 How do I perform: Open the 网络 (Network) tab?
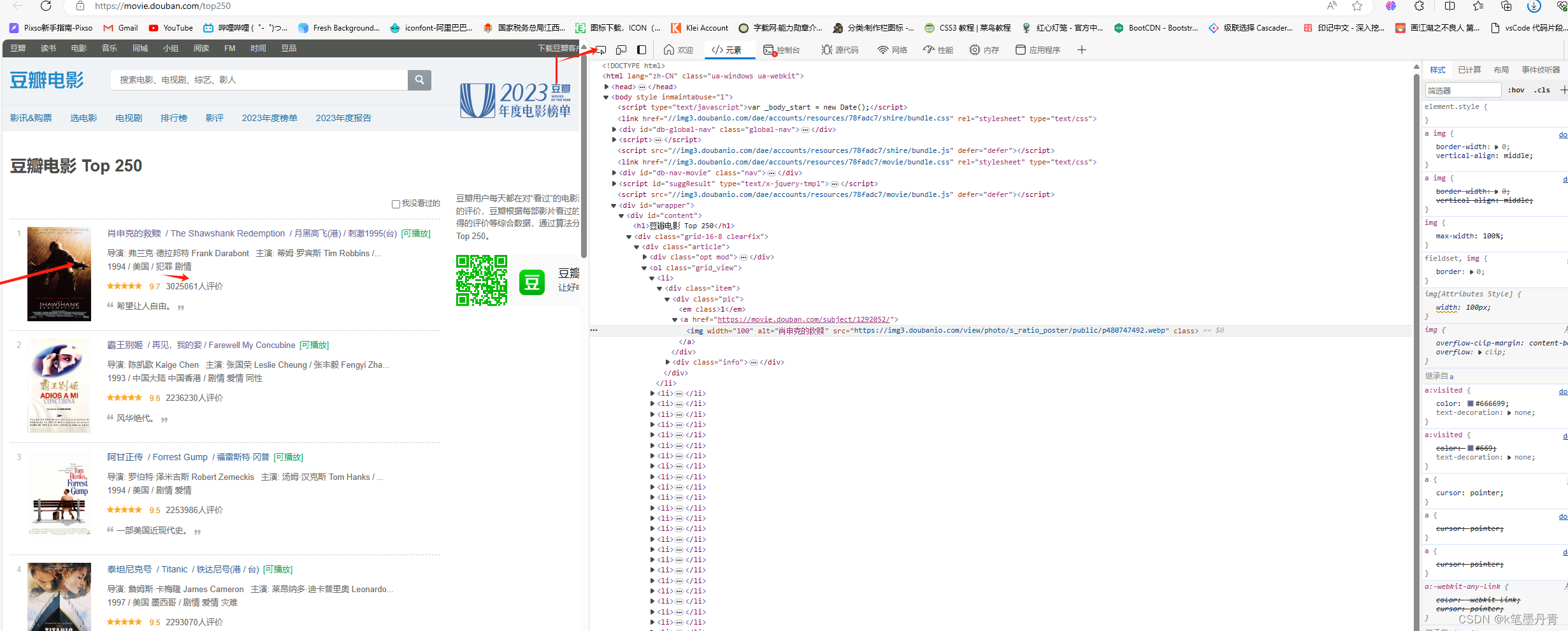tap(892, 50)
